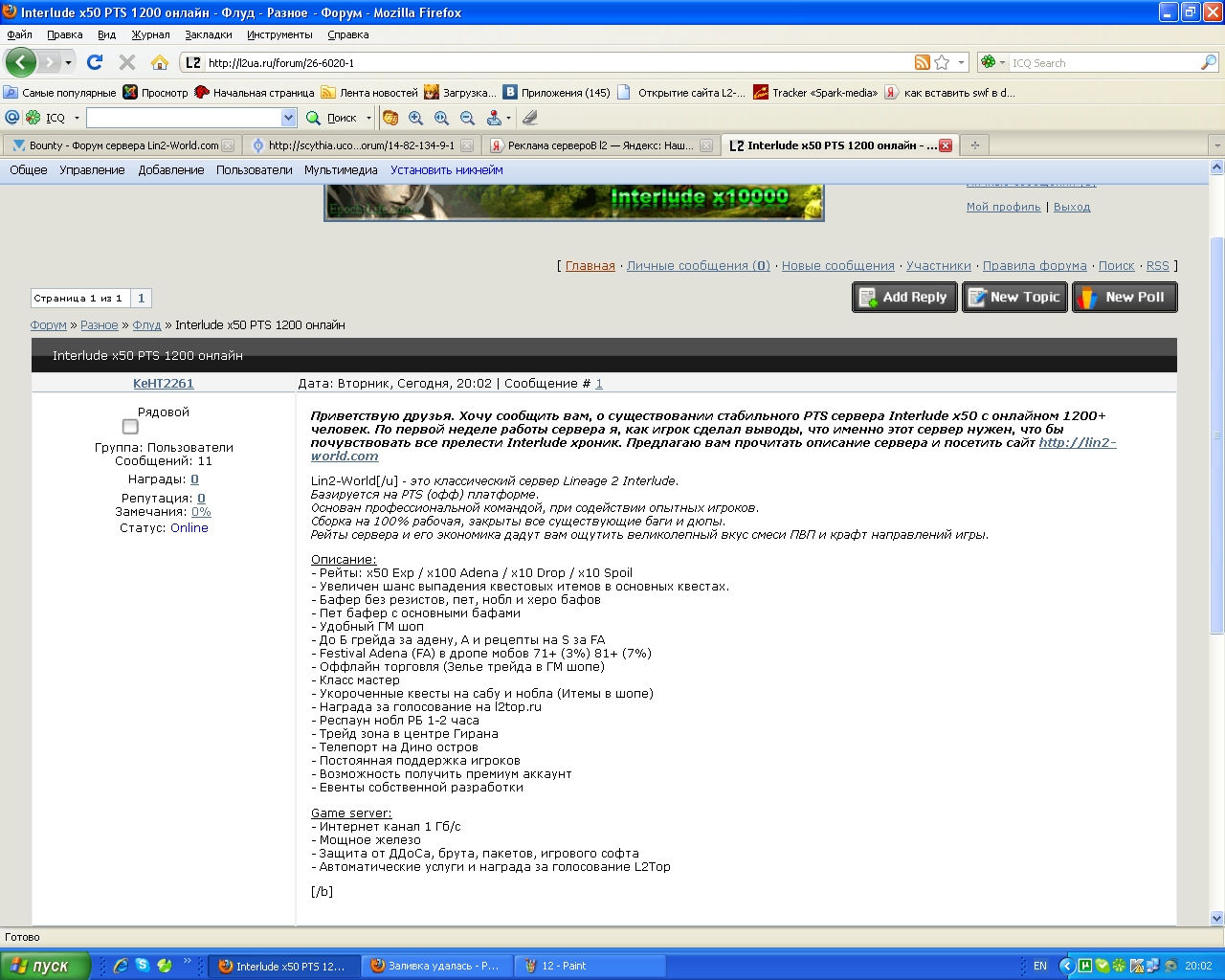Click the Interlude x10000 banner image
Viewport: 1225px width, 980px height.
click(574, 203)
